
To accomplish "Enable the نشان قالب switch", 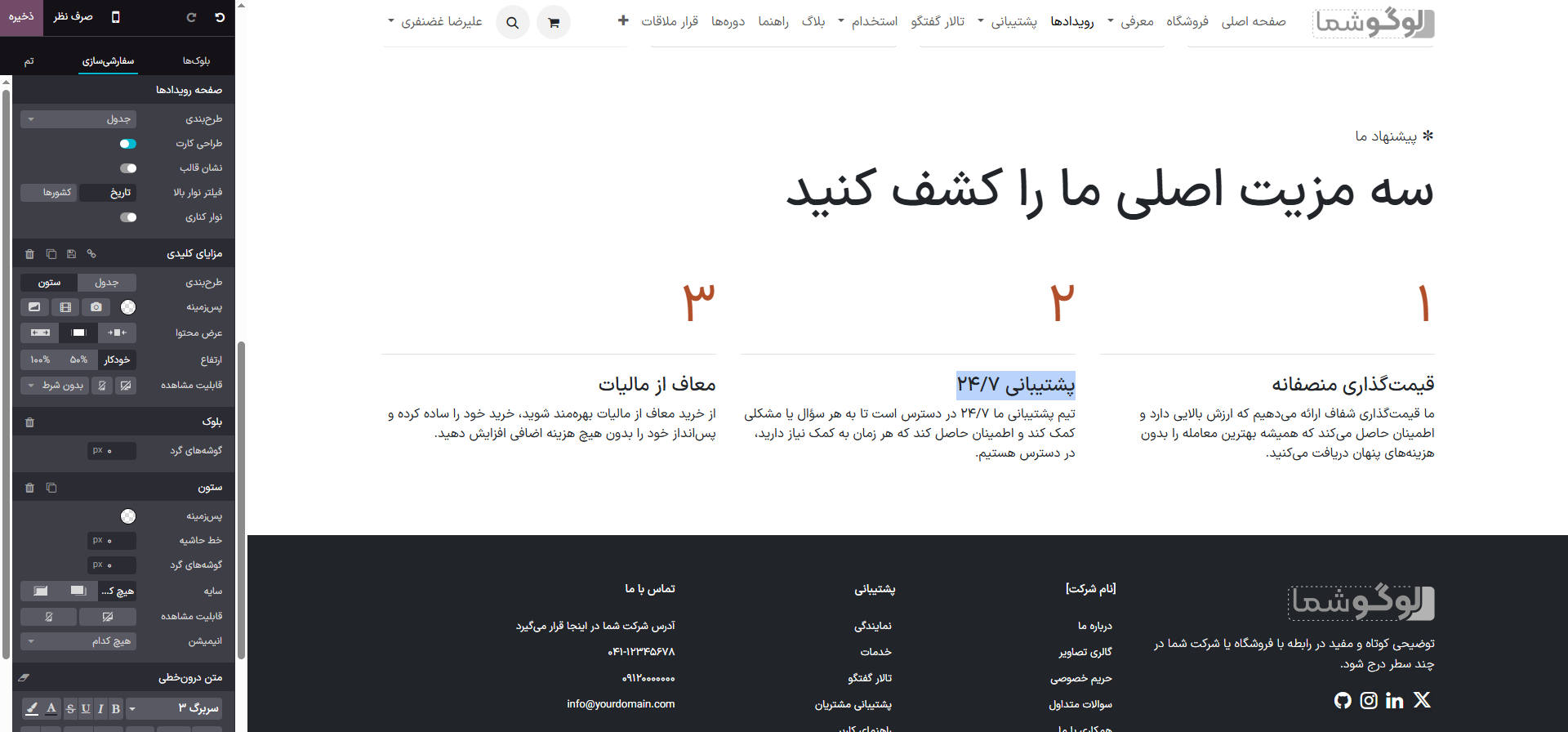I will (128, 168).
